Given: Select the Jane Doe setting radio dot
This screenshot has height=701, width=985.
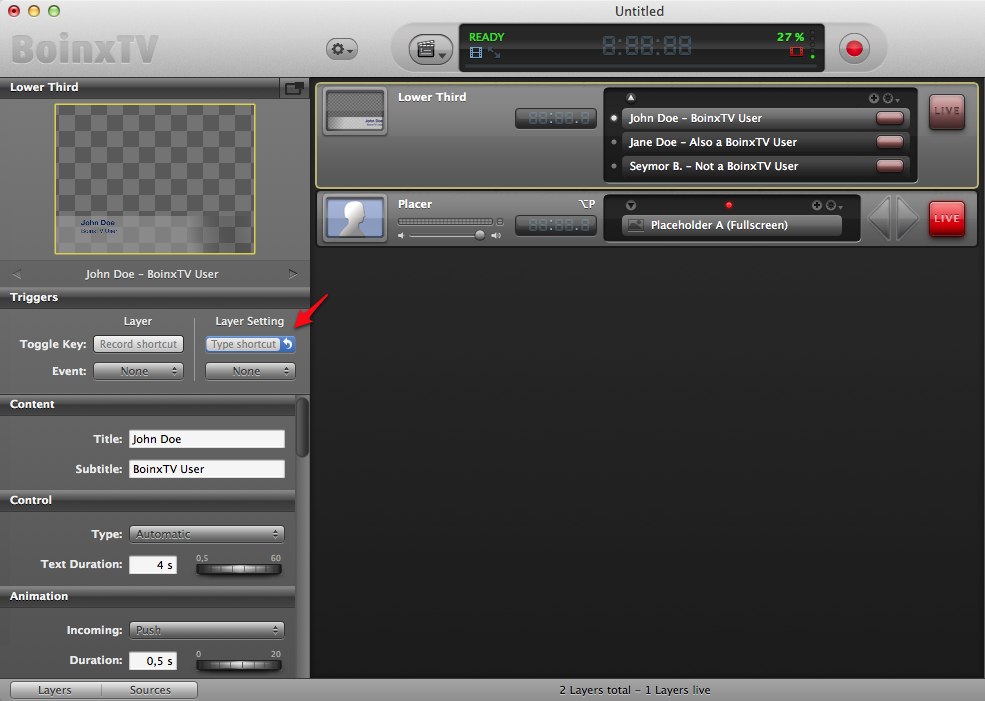Looking at the screenshot, I should [x=614, y=142].
